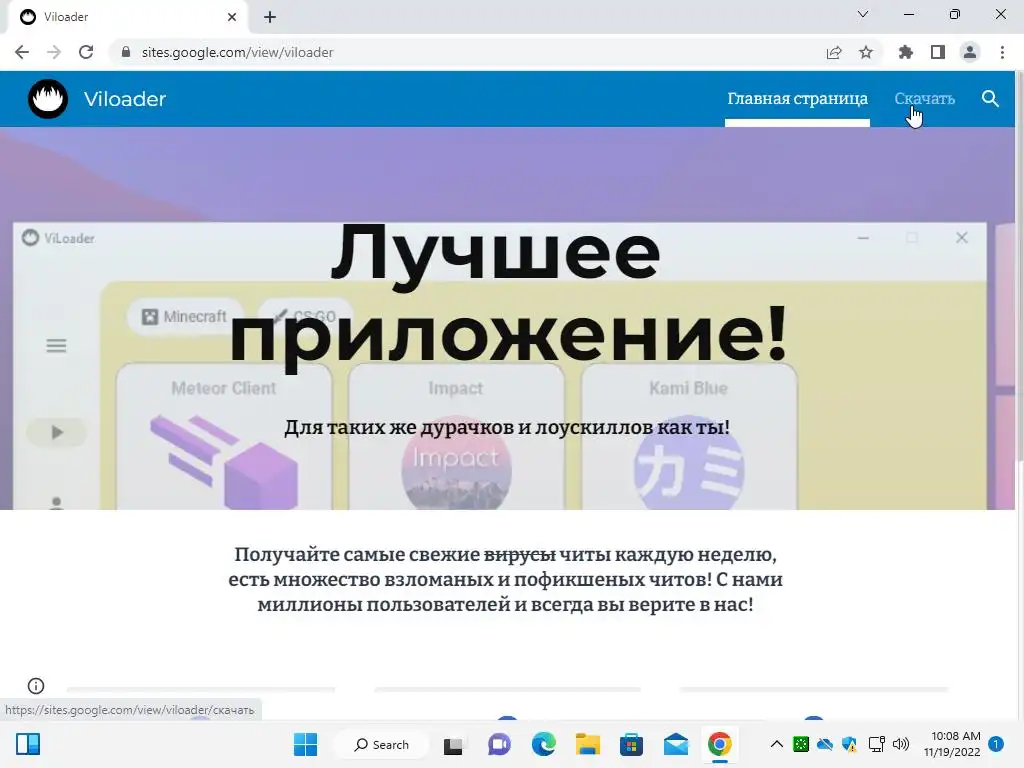Click the Viloader flame logo in header
The image size is (1024, 768).
[x=48, y=99]
